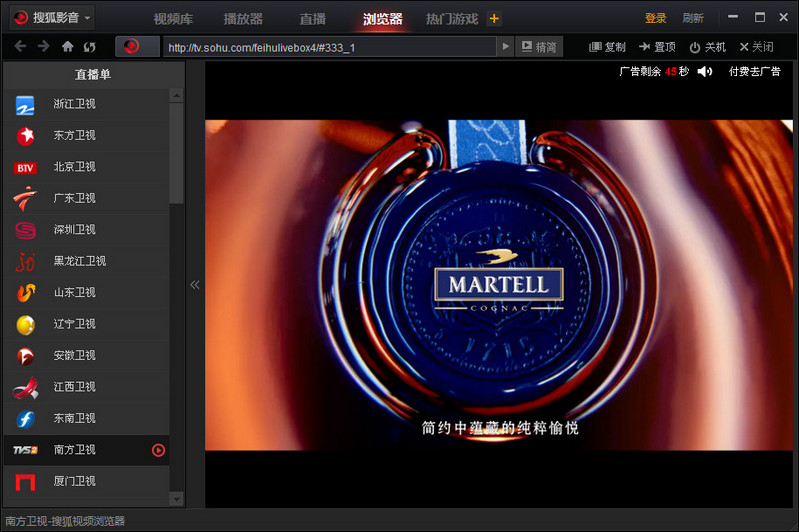799x532 pixels.
Task: Click the browser back arrow
Action: pos(20,46)
